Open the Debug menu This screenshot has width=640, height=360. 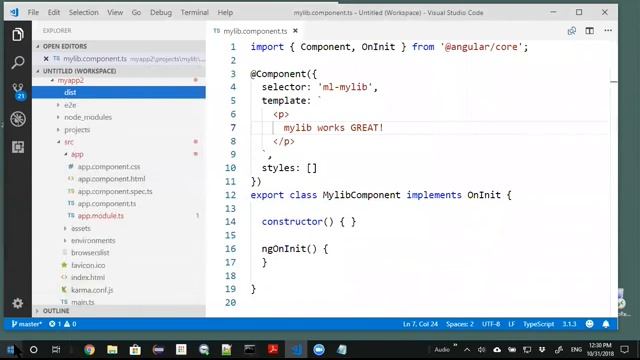[x=161, y=13]
